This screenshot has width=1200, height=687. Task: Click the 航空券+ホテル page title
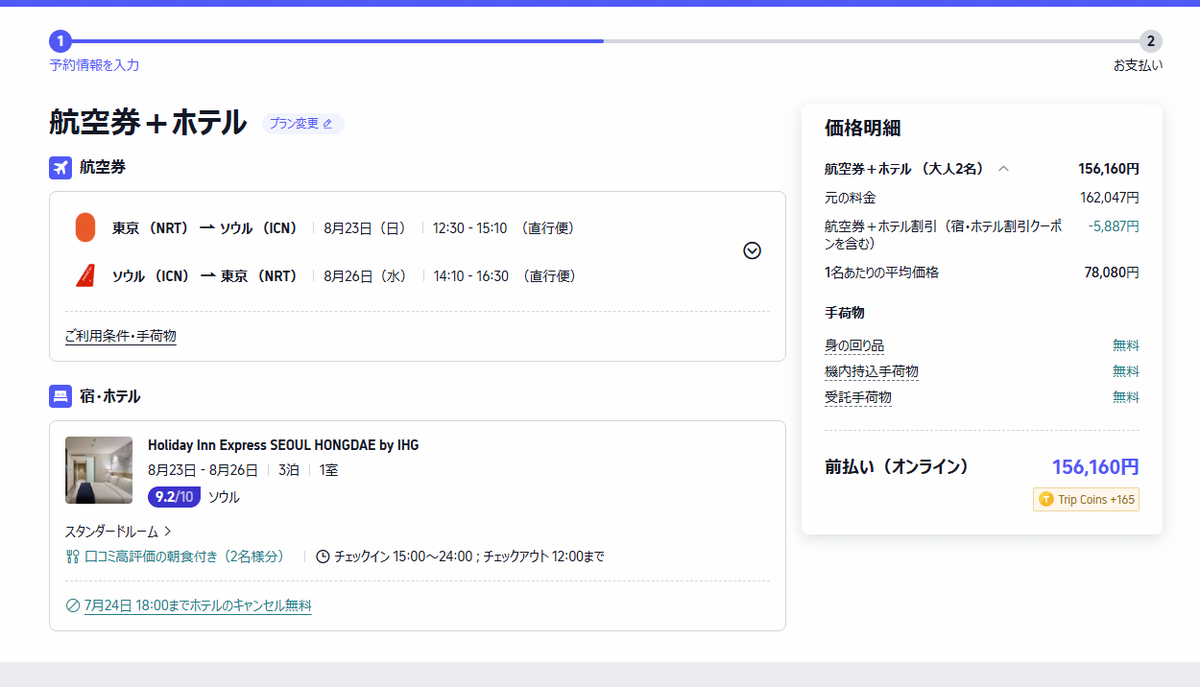click(x=148, y=122)
